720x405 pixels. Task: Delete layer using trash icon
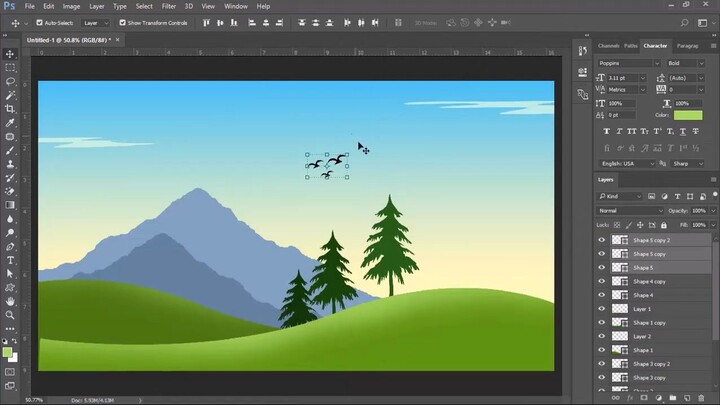tap(701, 398)
